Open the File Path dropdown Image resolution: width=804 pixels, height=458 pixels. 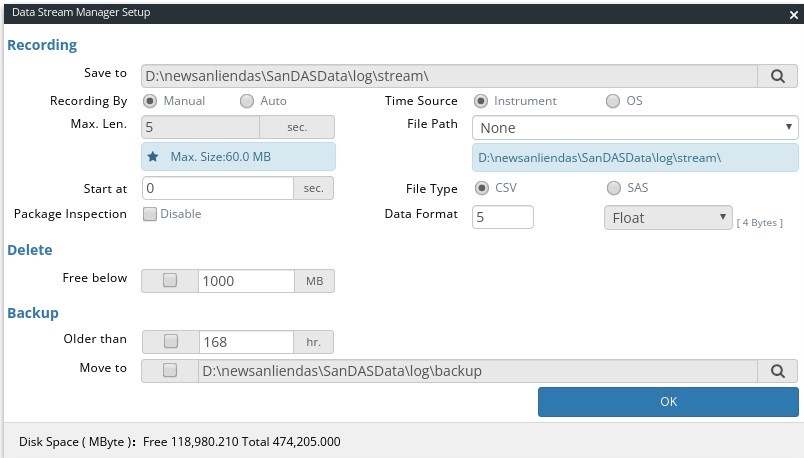click(635, 128)
